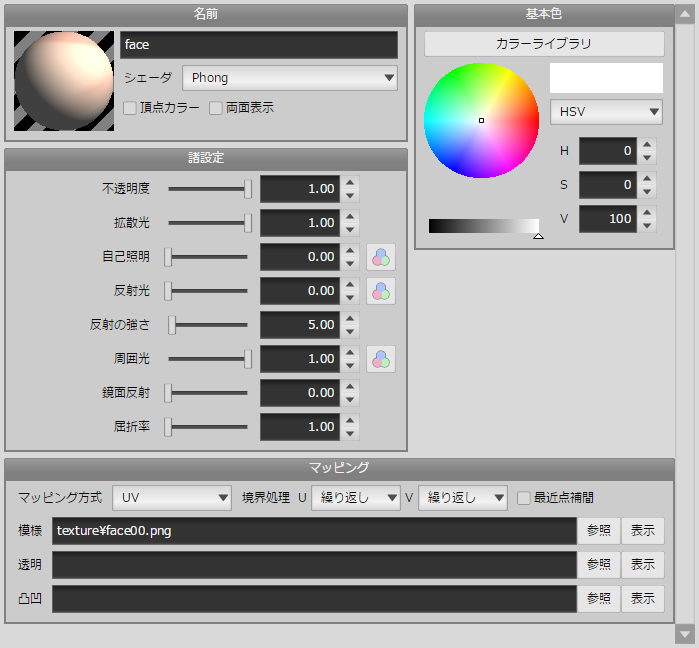The image size is (699, 648).
Task: Increase 自己照明 with up arrow
Action: click(350, 250)
